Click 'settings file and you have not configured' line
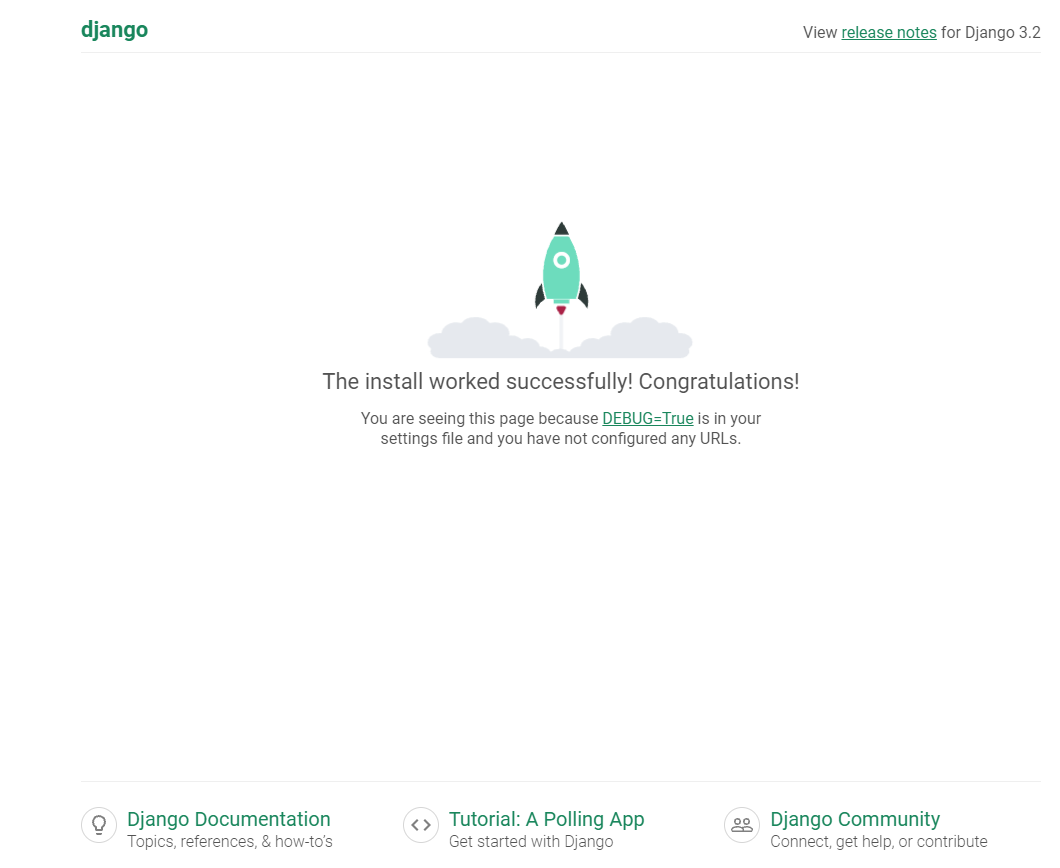 pos(560,439)
